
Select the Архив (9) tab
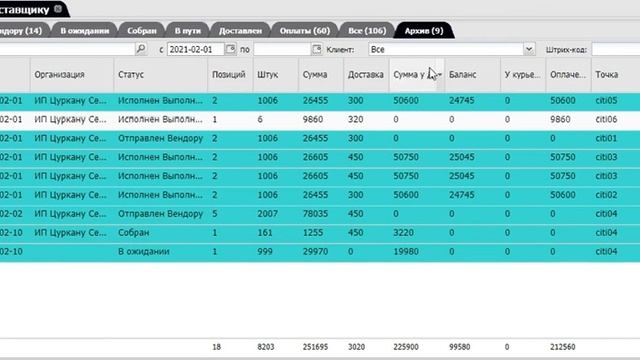[424, 31]
